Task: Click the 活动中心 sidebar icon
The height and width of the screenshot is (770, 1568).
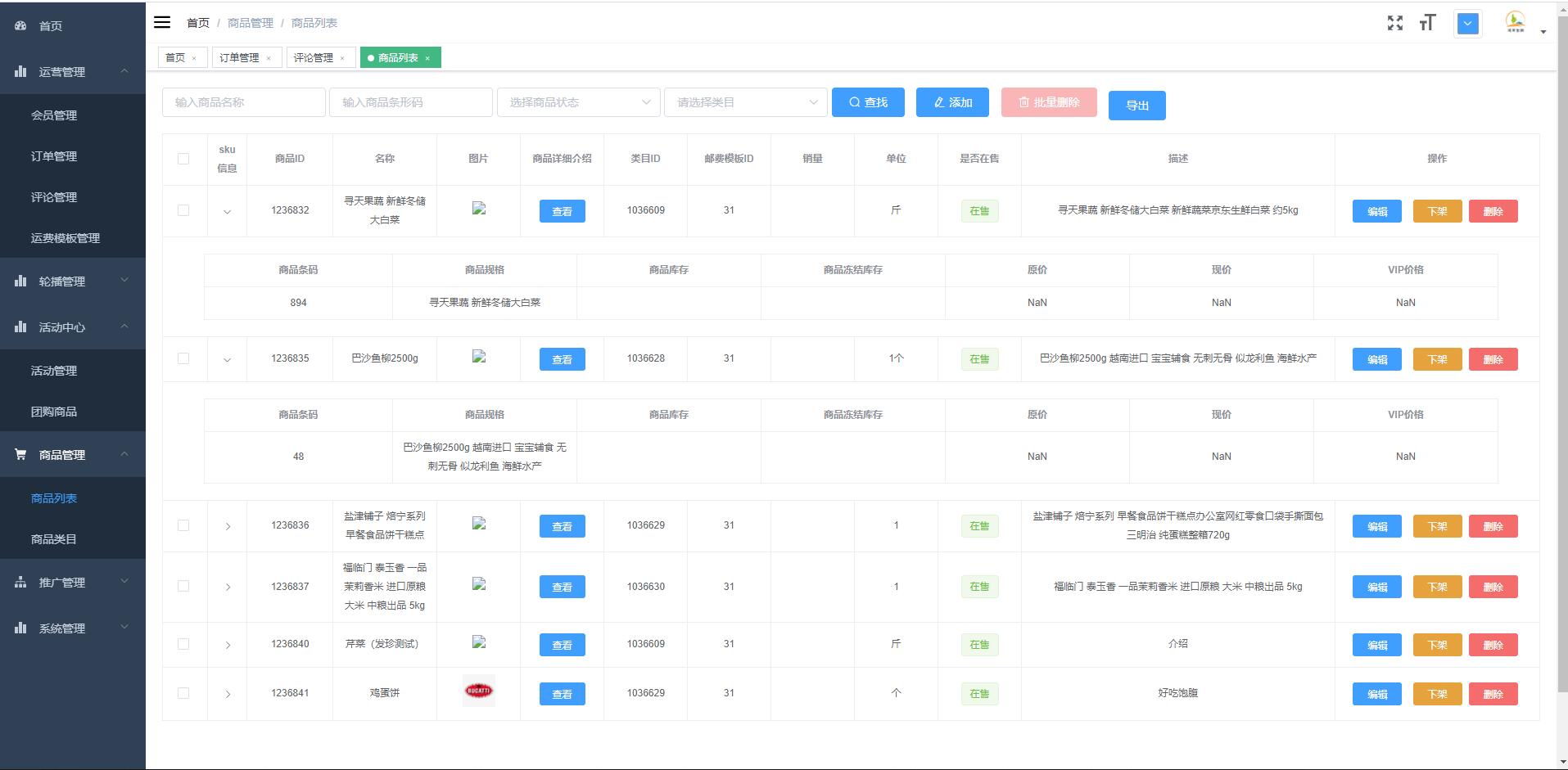Action: (x=20, y=326)
